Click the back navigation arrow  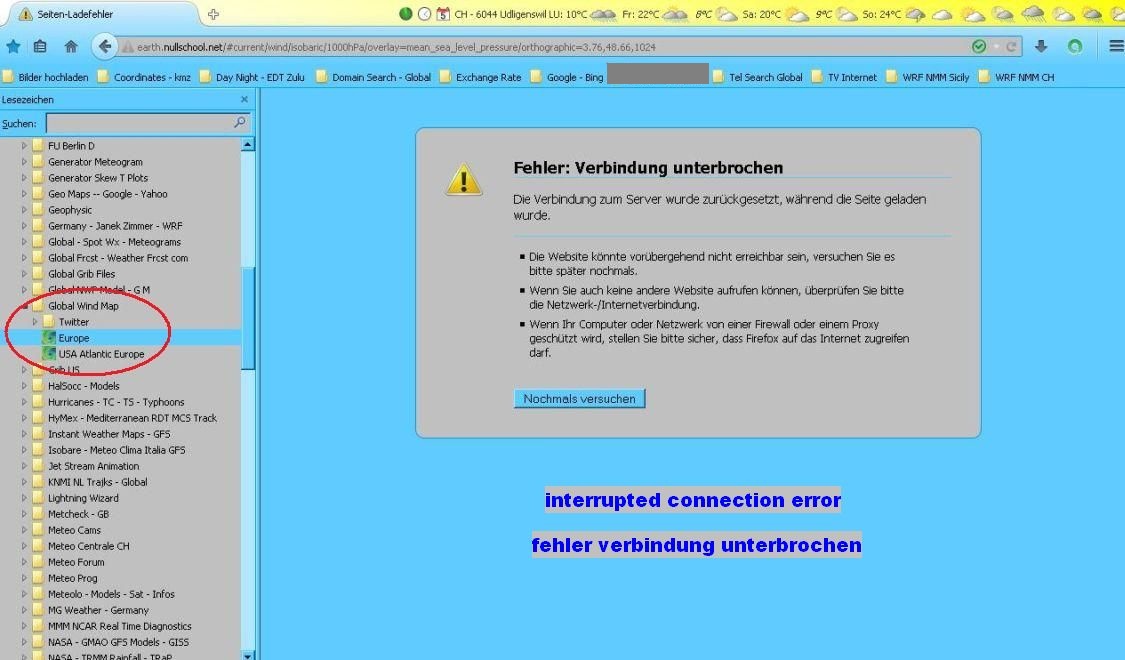click(104, 47)
